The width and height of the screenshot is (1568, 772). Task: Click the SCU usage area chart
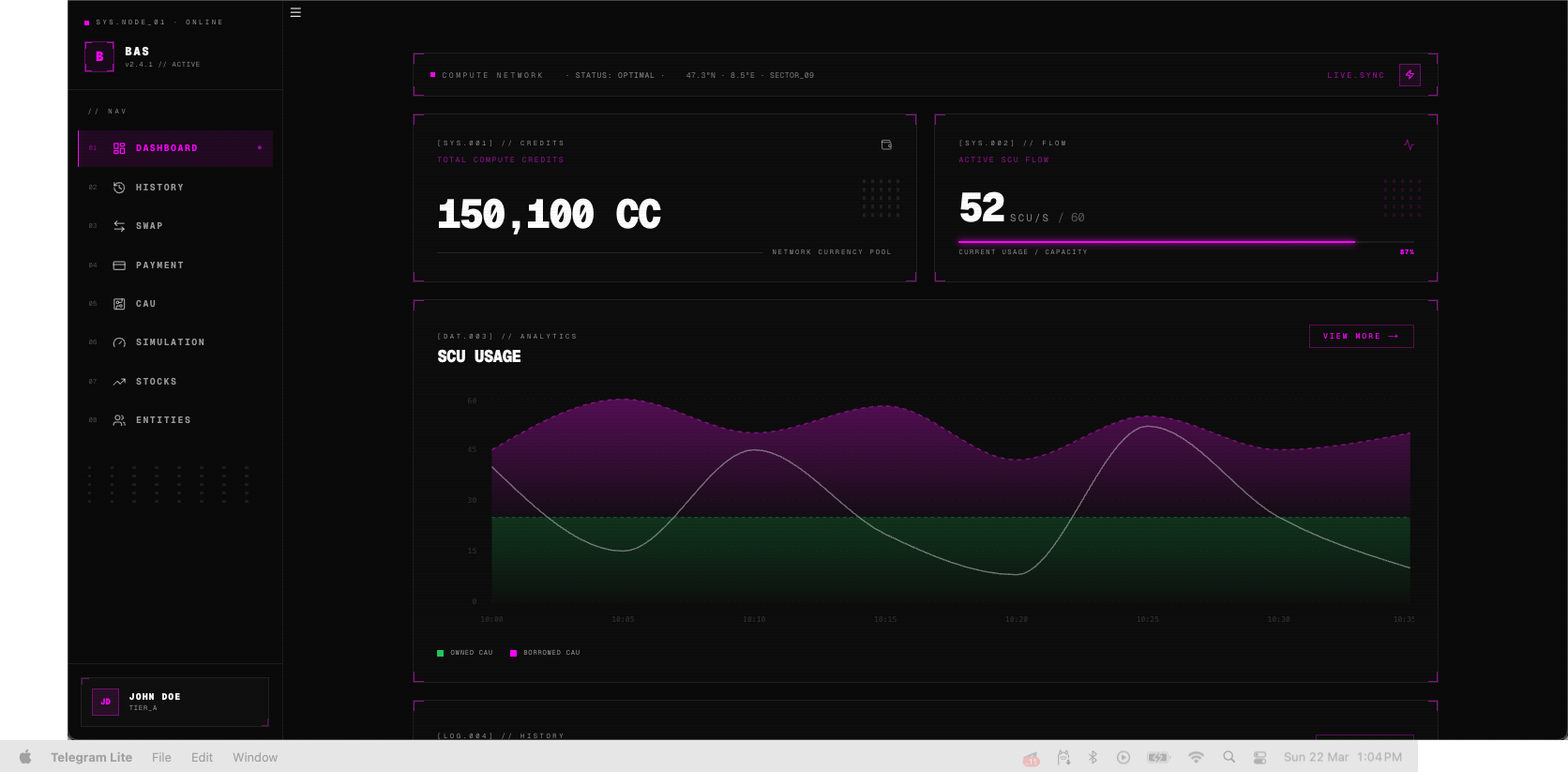[x=951, y=501]
